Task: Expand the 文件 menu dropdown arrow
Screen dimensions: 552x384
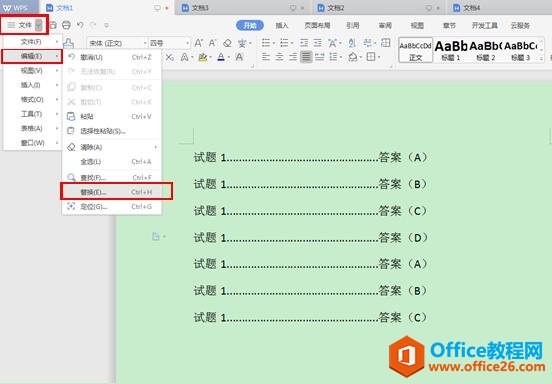Action: pos(39,25)
